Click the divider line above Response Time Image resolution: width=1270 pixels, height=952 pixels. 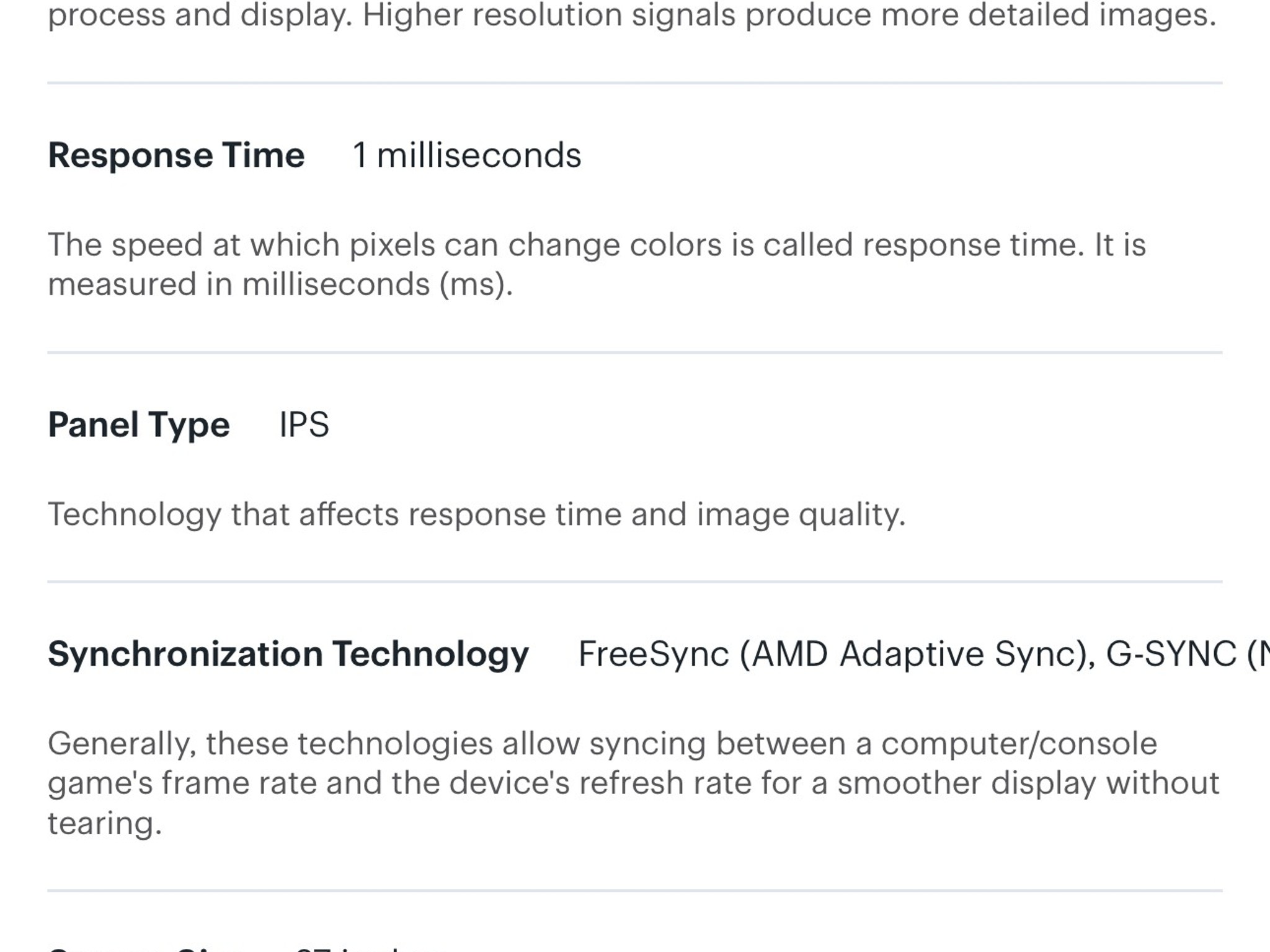pyautogui.click(x=635, y=83)
